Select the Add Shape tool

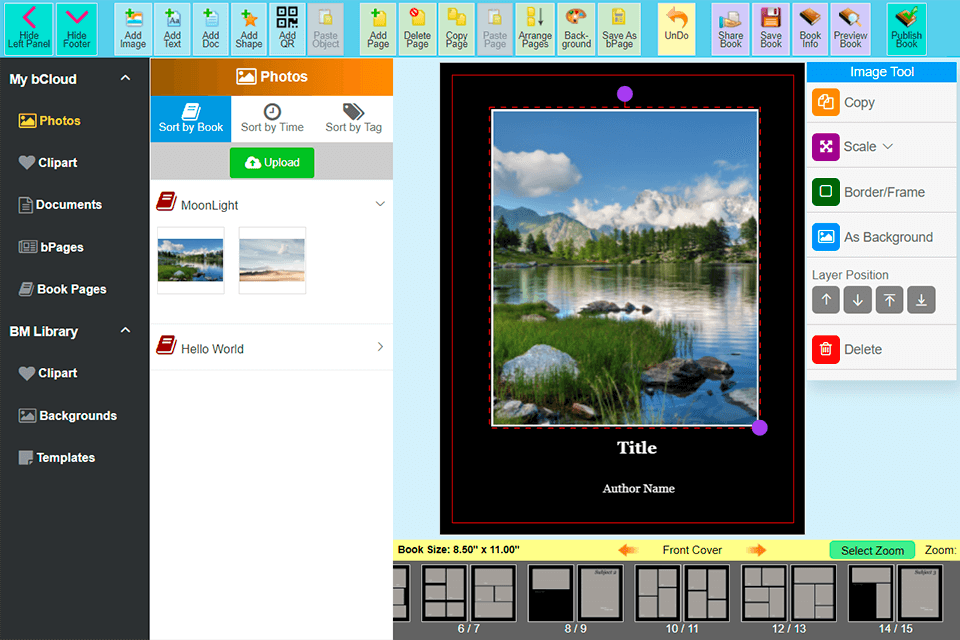[x=248, y=28]
